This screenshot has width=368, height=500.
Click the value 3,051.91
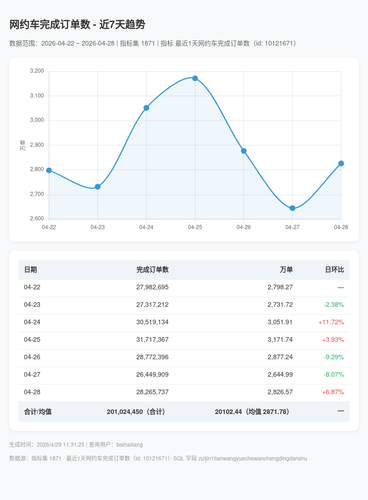point(280,322)
